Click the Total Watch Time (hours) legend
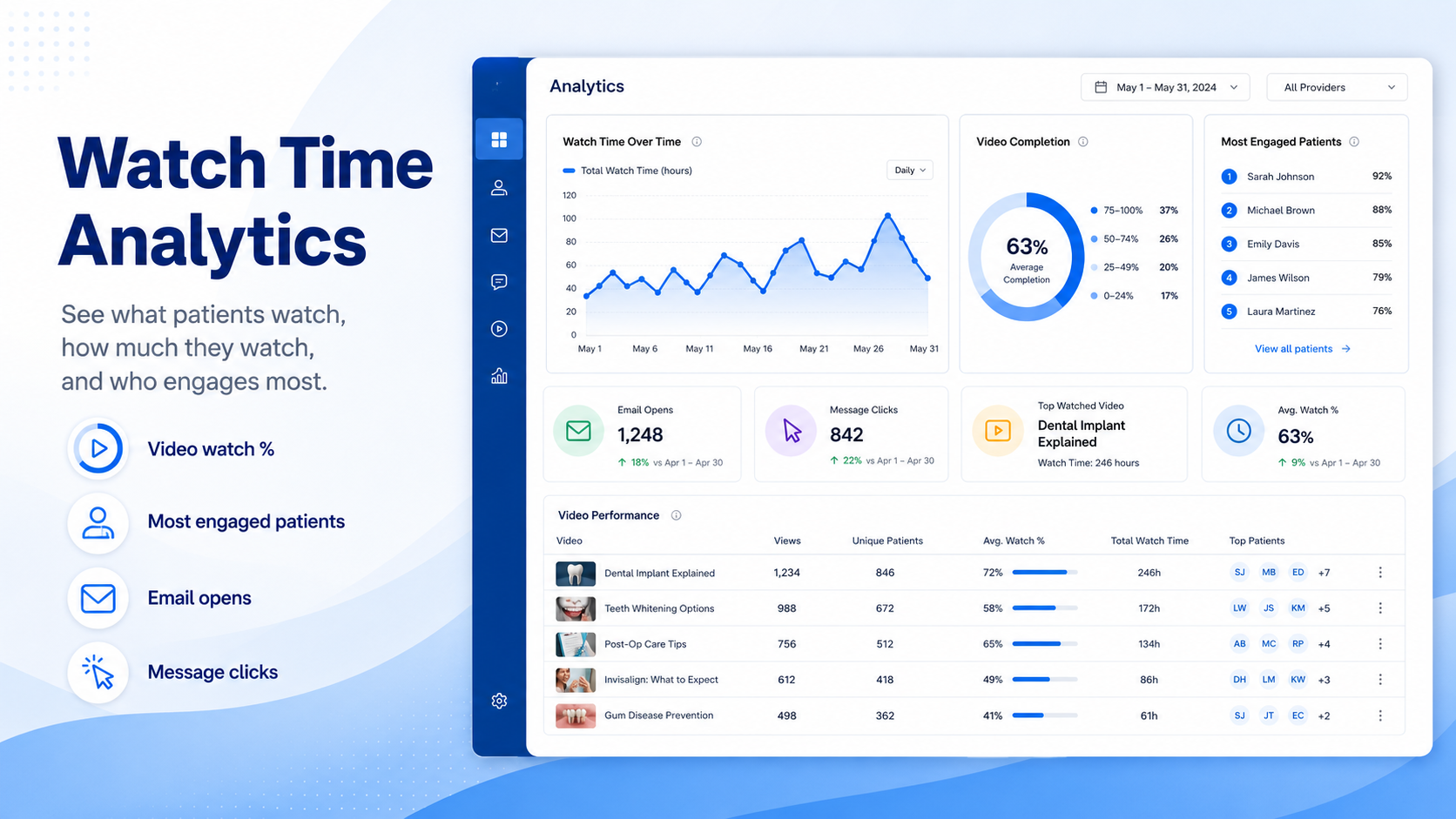Viewport: 1456px width, 819px height. [x=627, y=171]
